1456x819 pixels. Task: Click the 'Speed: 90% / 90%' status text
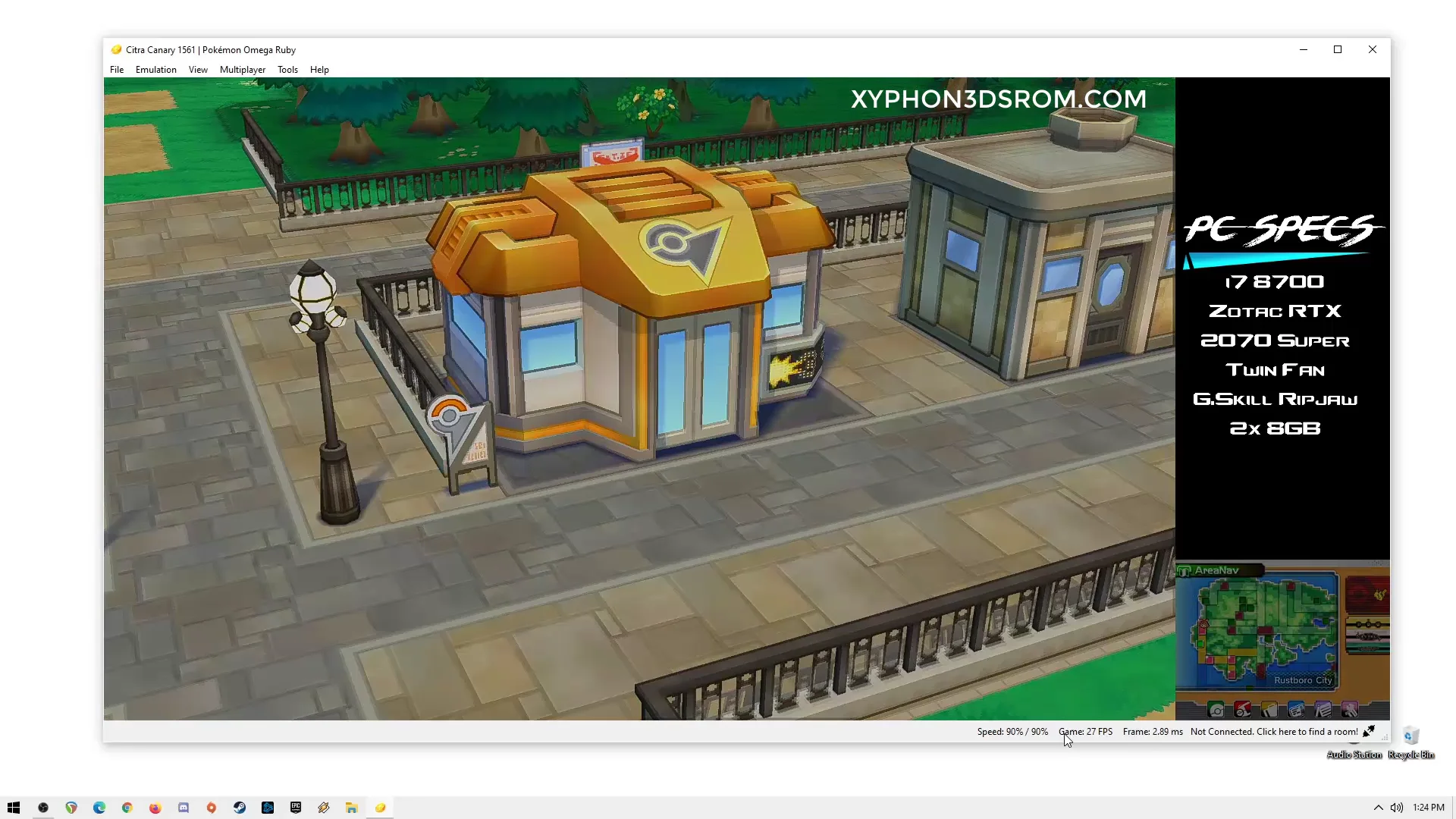pyautogui.click(x=1012, y=732)
